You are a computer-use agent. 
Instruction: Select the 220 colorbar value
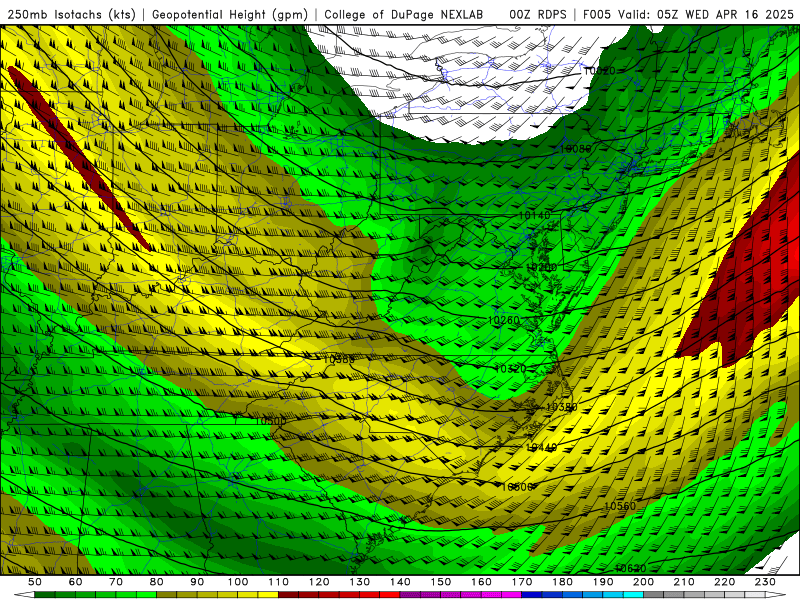[724, 582]
